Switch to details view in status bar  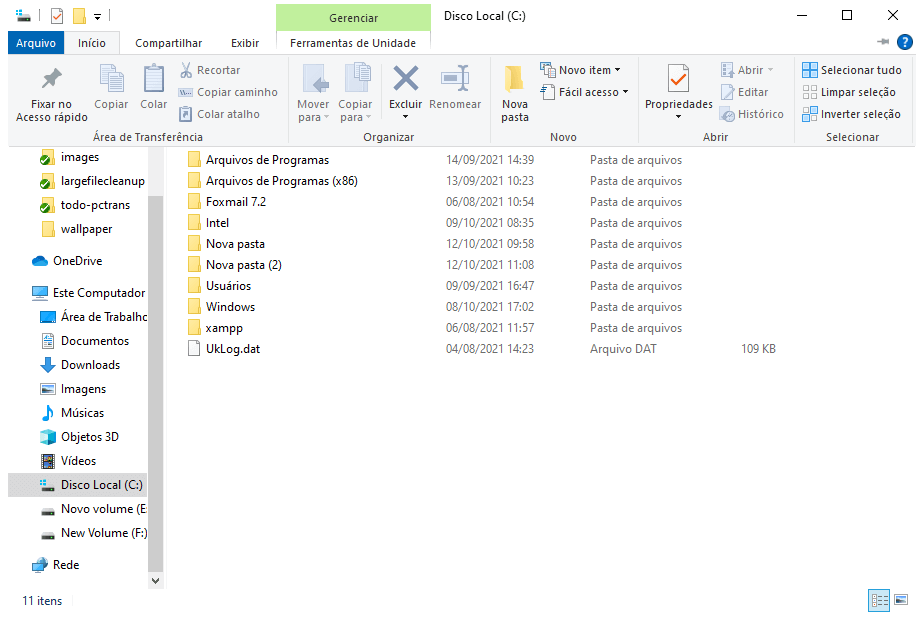[x=879, y=600]
